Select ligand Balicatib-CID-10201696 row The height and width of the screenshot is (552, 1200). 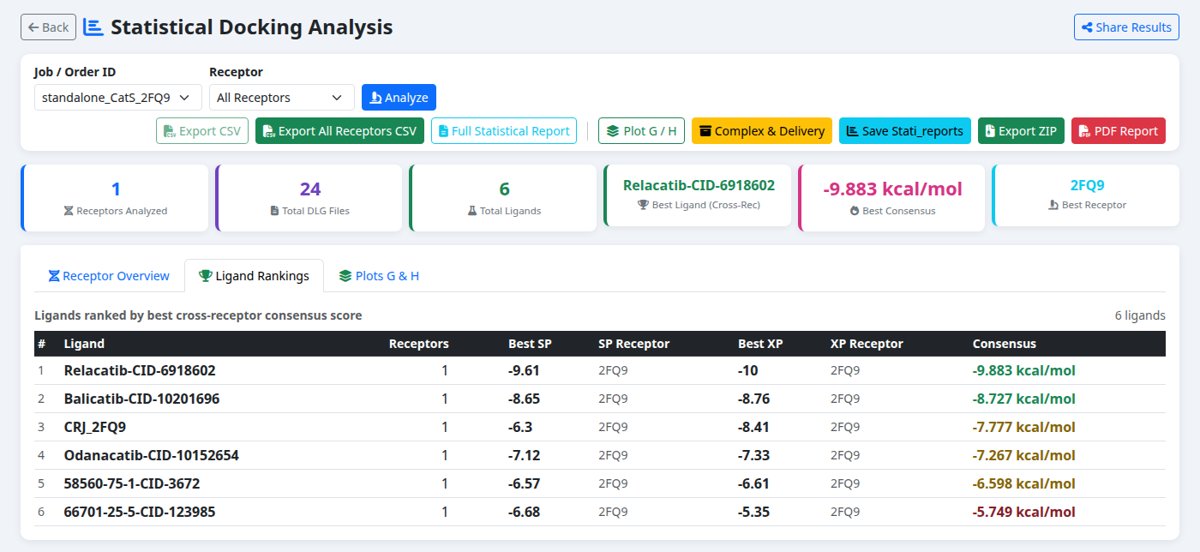pyautogui.click(x=600, y=398)
